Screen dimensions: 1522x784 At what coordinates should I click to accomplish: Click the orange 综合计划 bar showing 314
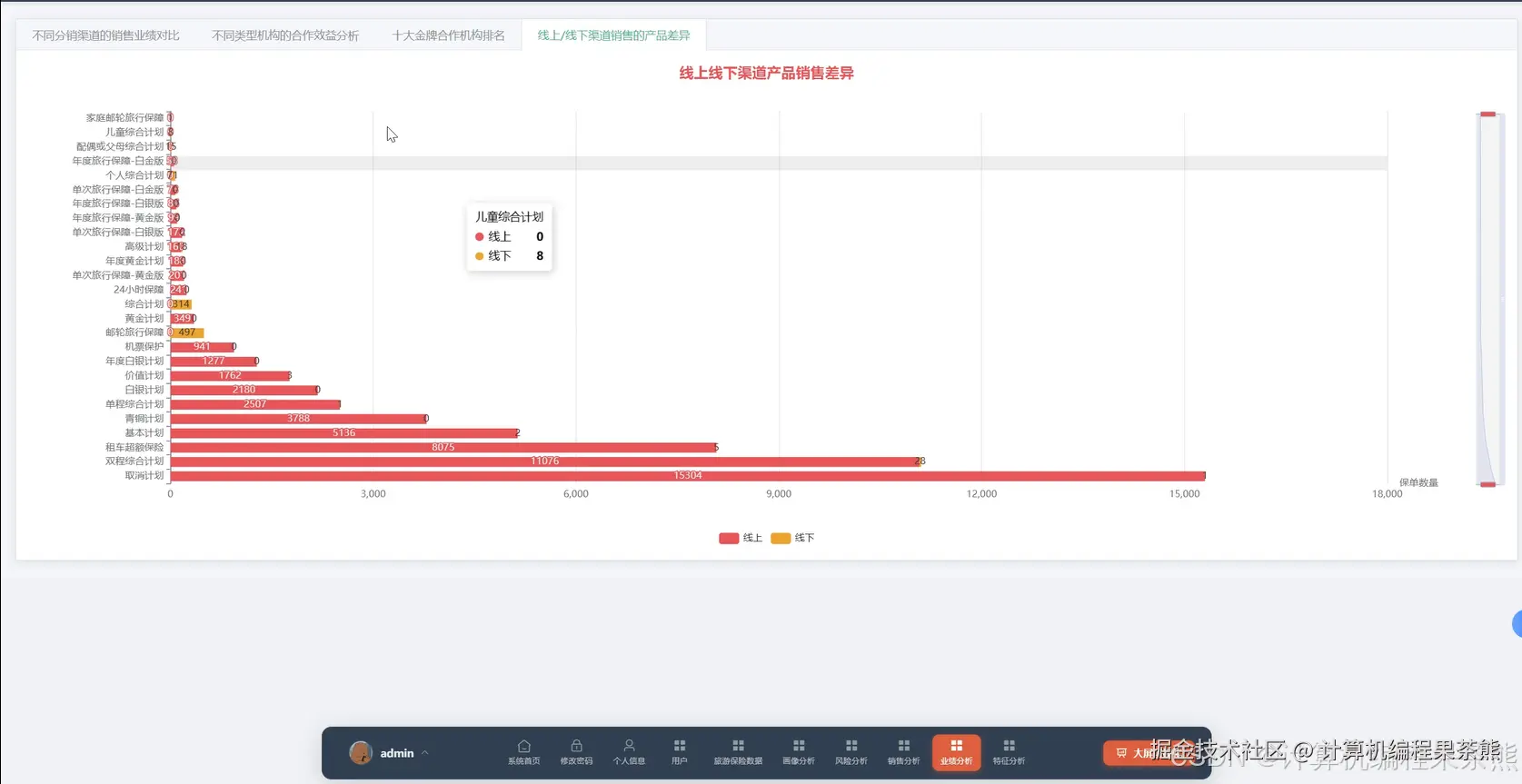181,303
